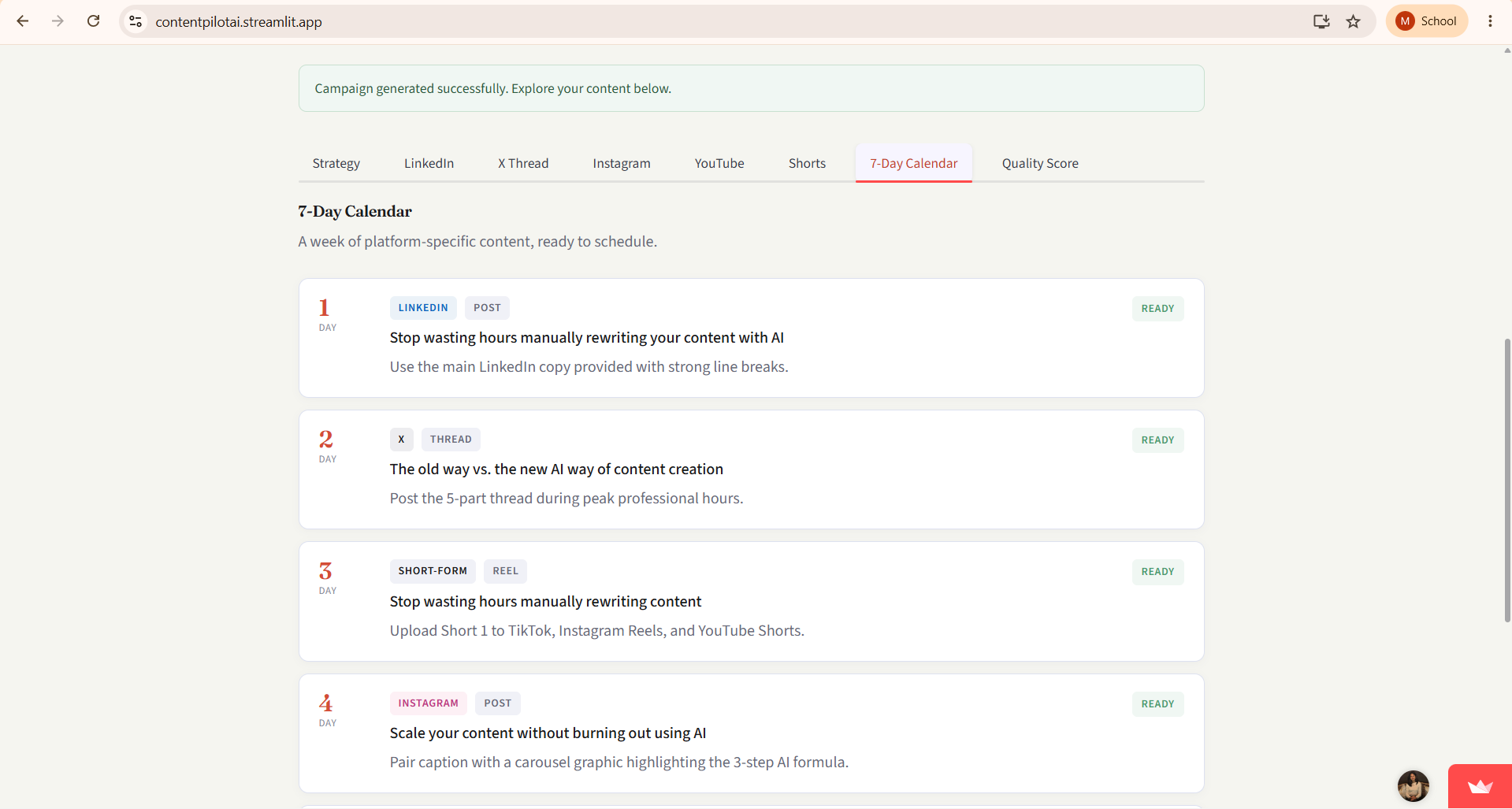This screenshot has width=1512, height=809.
Task: Click 'A week of platform-specific content' subtitle
Action: tap(477, 242)
